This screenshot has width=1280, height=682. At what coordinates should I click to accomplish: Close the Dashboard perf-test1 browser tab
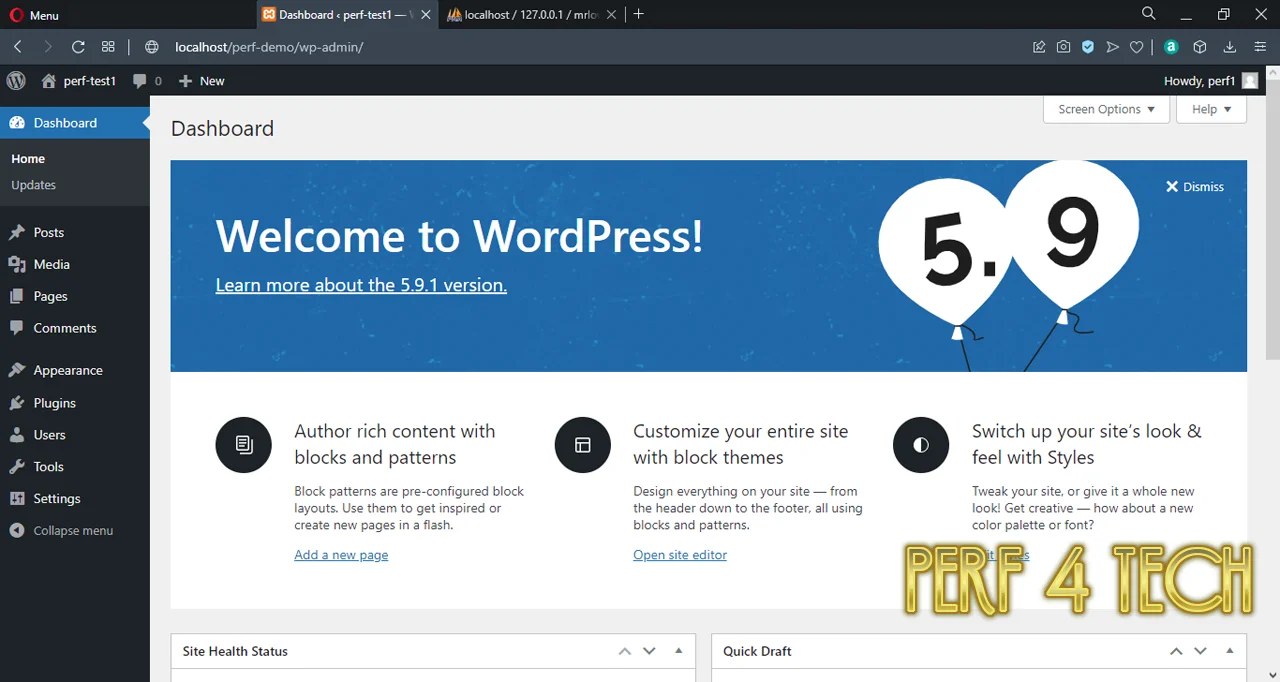point(426,15)
